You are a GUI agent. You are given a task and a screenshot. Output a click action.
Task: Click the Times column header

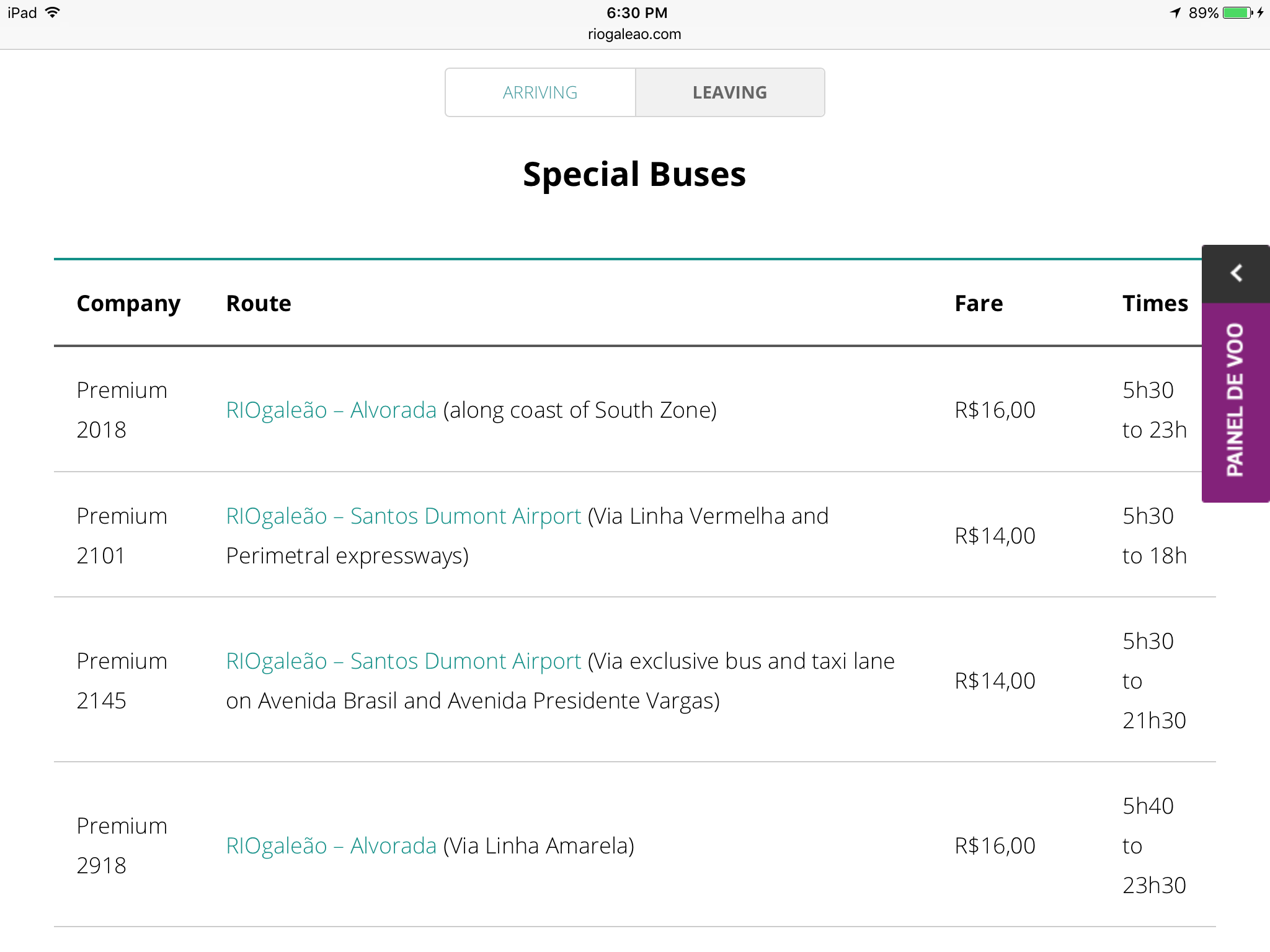[x=1155, y=304]
